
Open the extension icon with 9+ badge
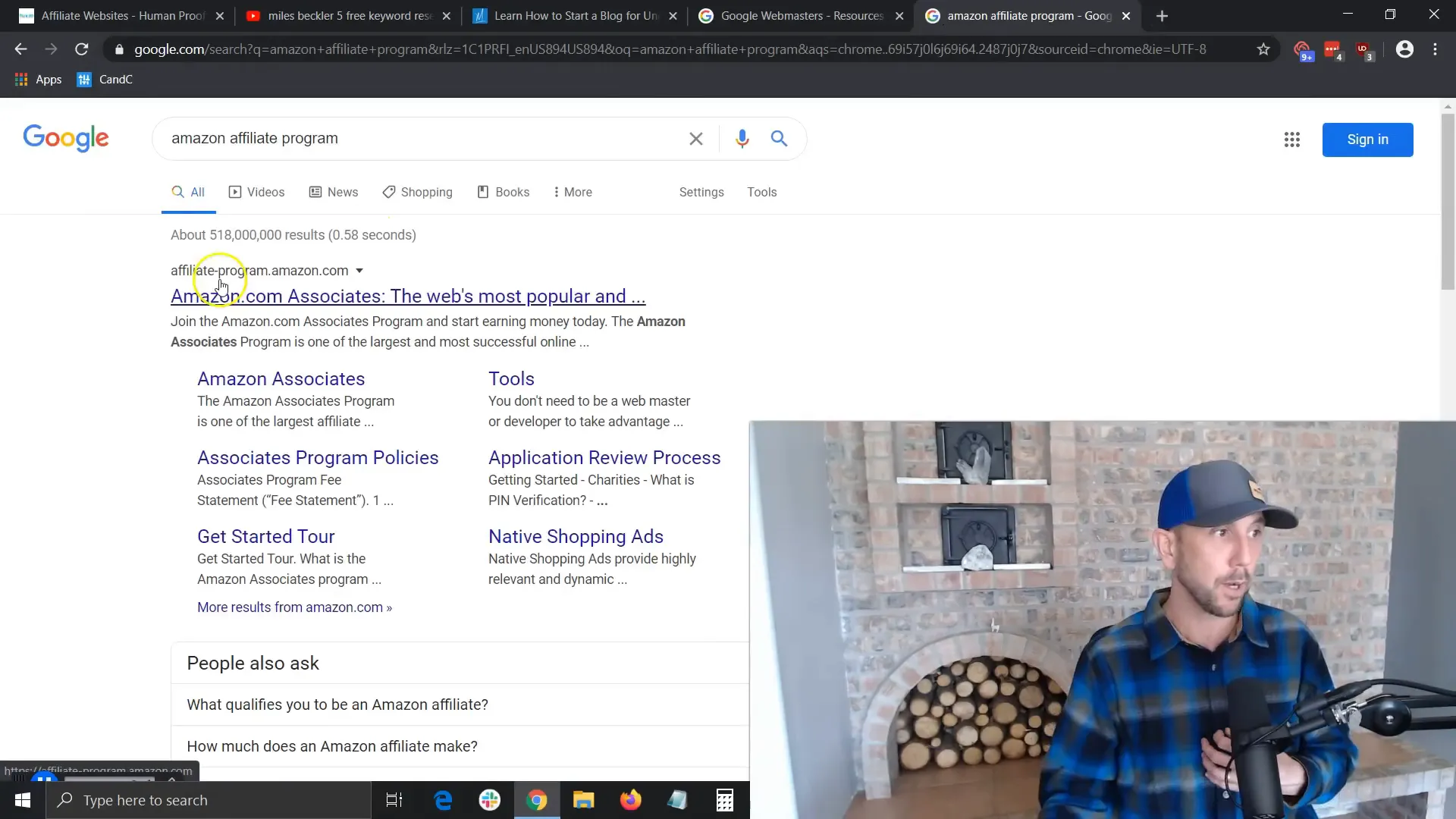(x=1303, y=51)
